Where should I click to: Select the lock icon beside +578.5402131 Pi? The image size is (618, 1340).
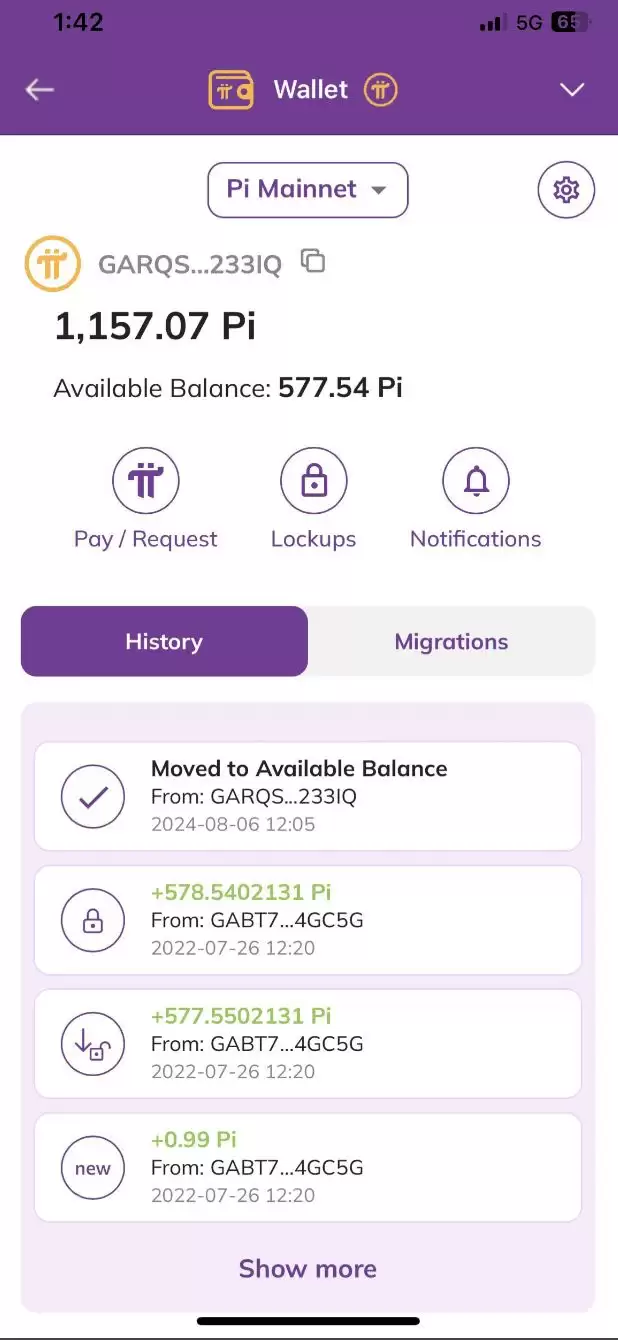[x=92, y=919]
